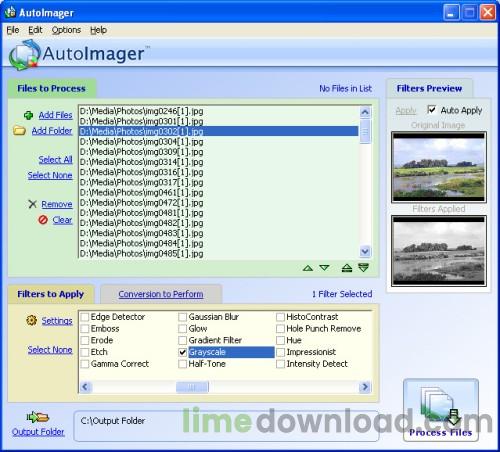Toggle the Auto Apply checkbox
Viewport: 500px width, 452px height.
(x=432, y=109)
